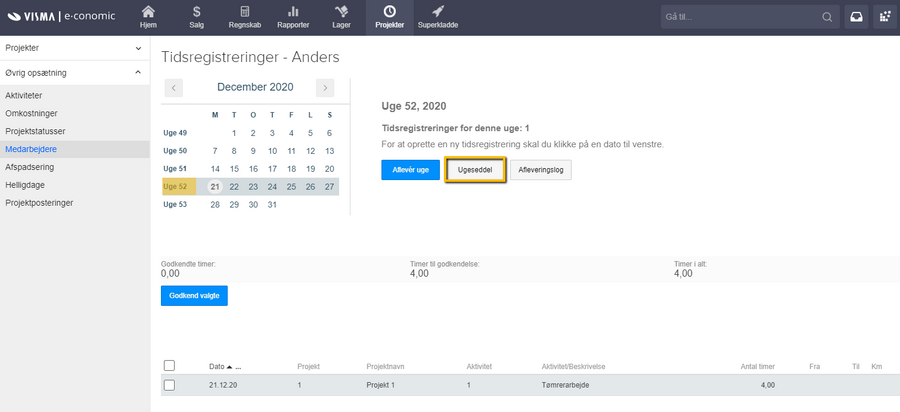Image resolution: width=900 pixels, height=412 pixels.
Task: Go to next month in calendar
Action: click(x=324, y=88)
